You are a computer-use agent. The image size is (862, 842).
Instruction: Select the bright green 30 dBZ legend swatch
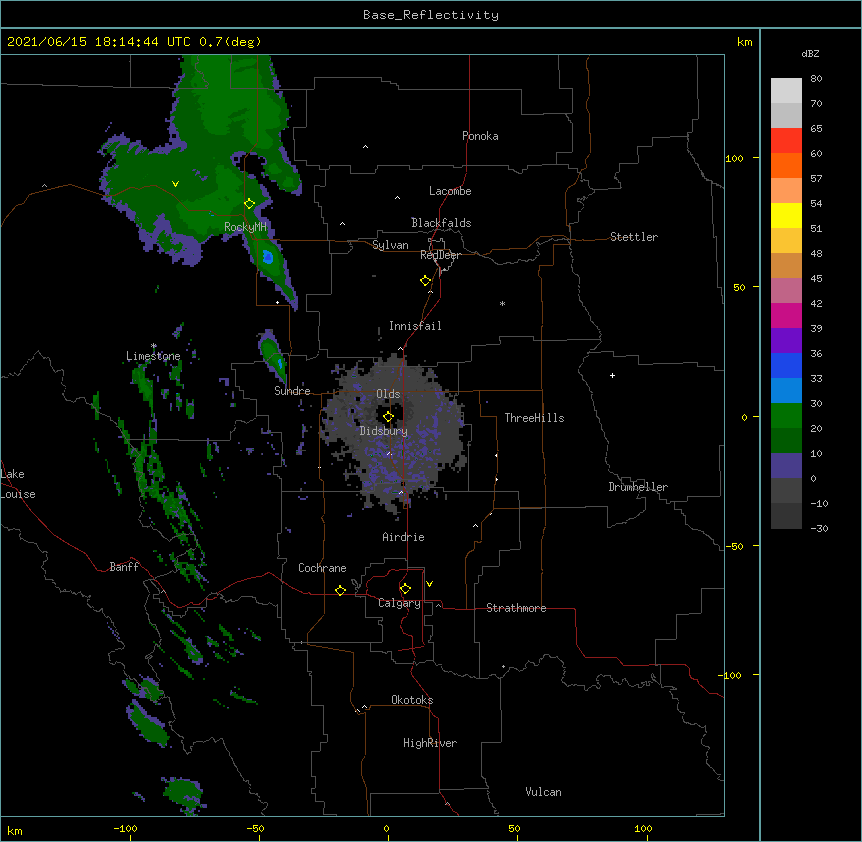click(x=786, y=415)
